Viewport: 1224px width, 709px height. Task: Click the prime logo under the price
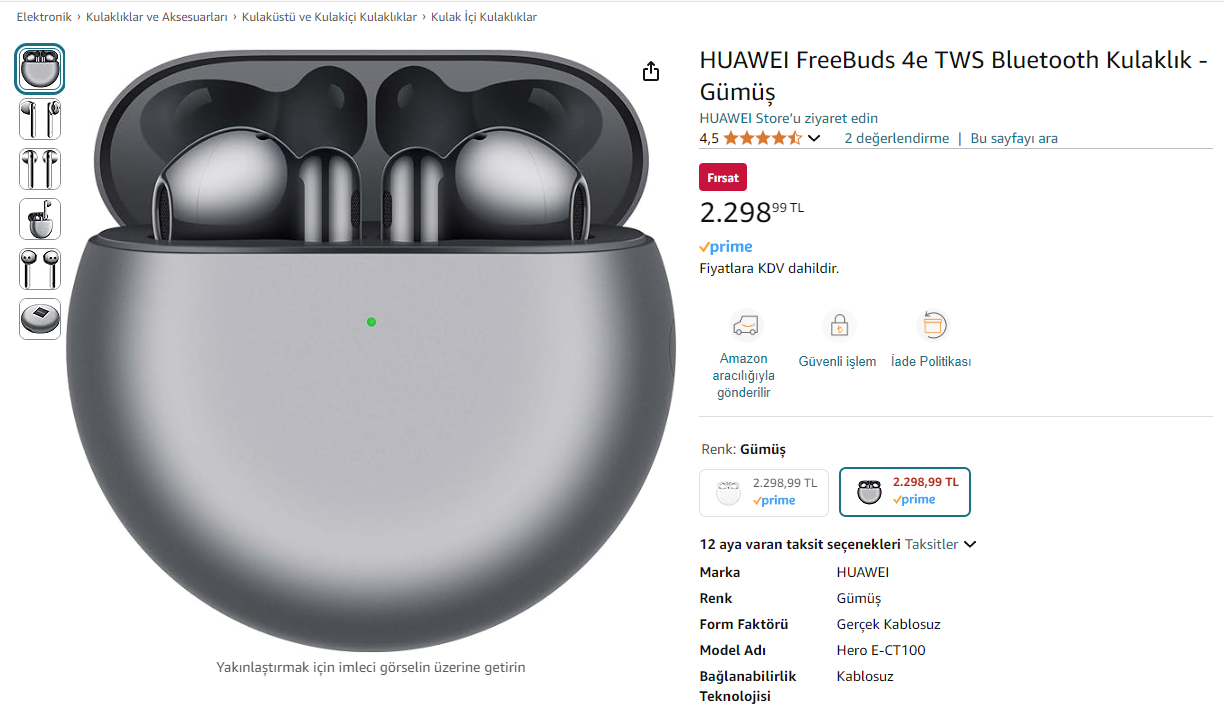[x=726, y=247]
